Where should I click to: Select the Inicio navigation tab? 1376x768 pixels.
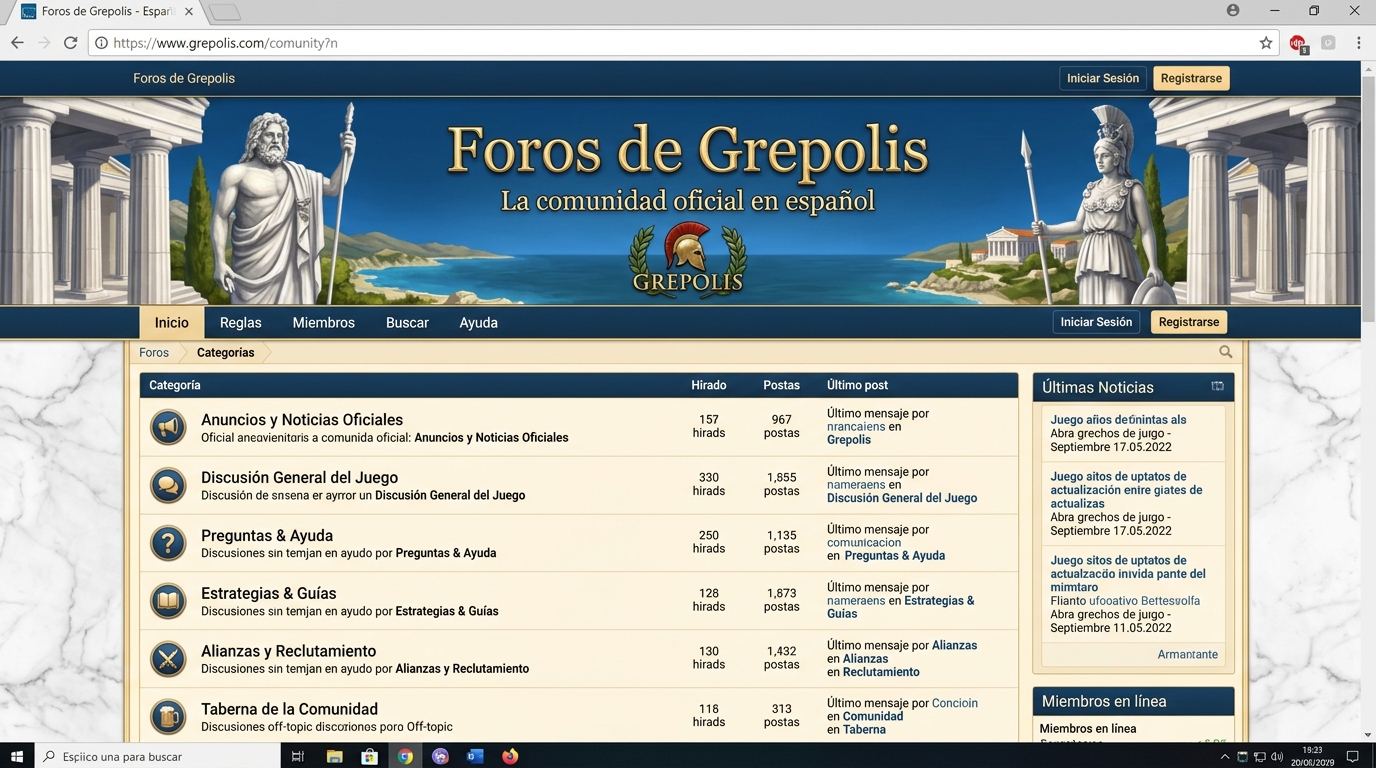pos(171,323)
